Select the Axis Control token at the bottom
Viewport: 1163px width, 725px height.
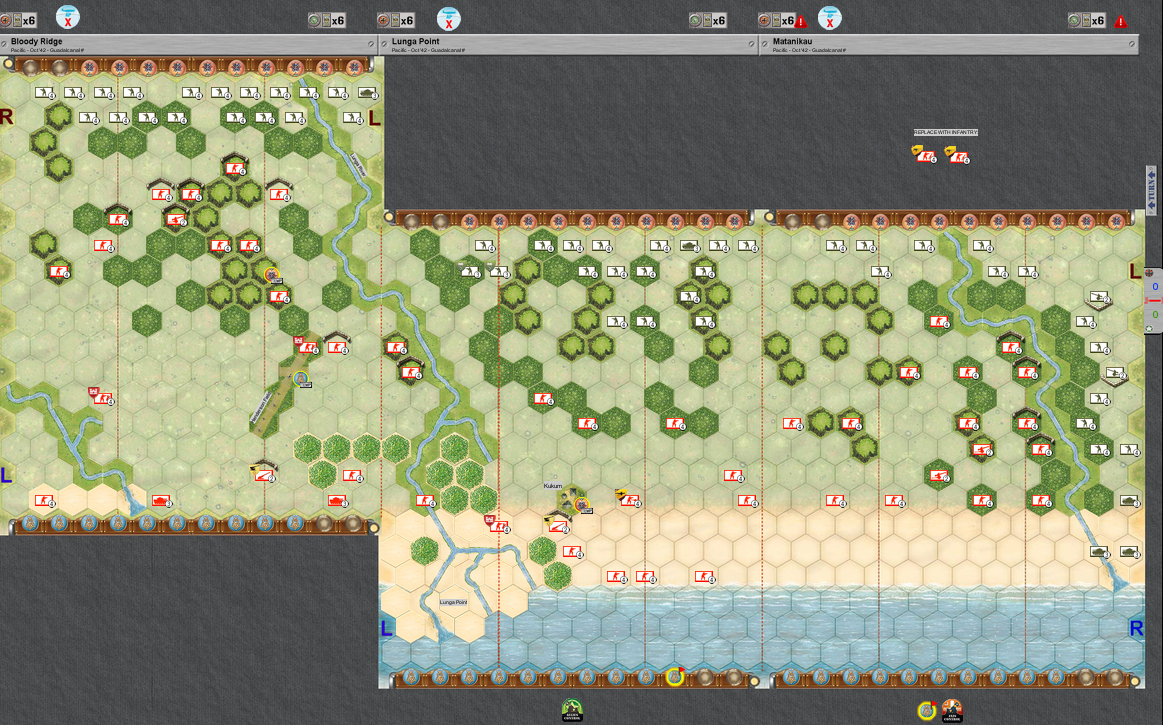coord(952,711)
